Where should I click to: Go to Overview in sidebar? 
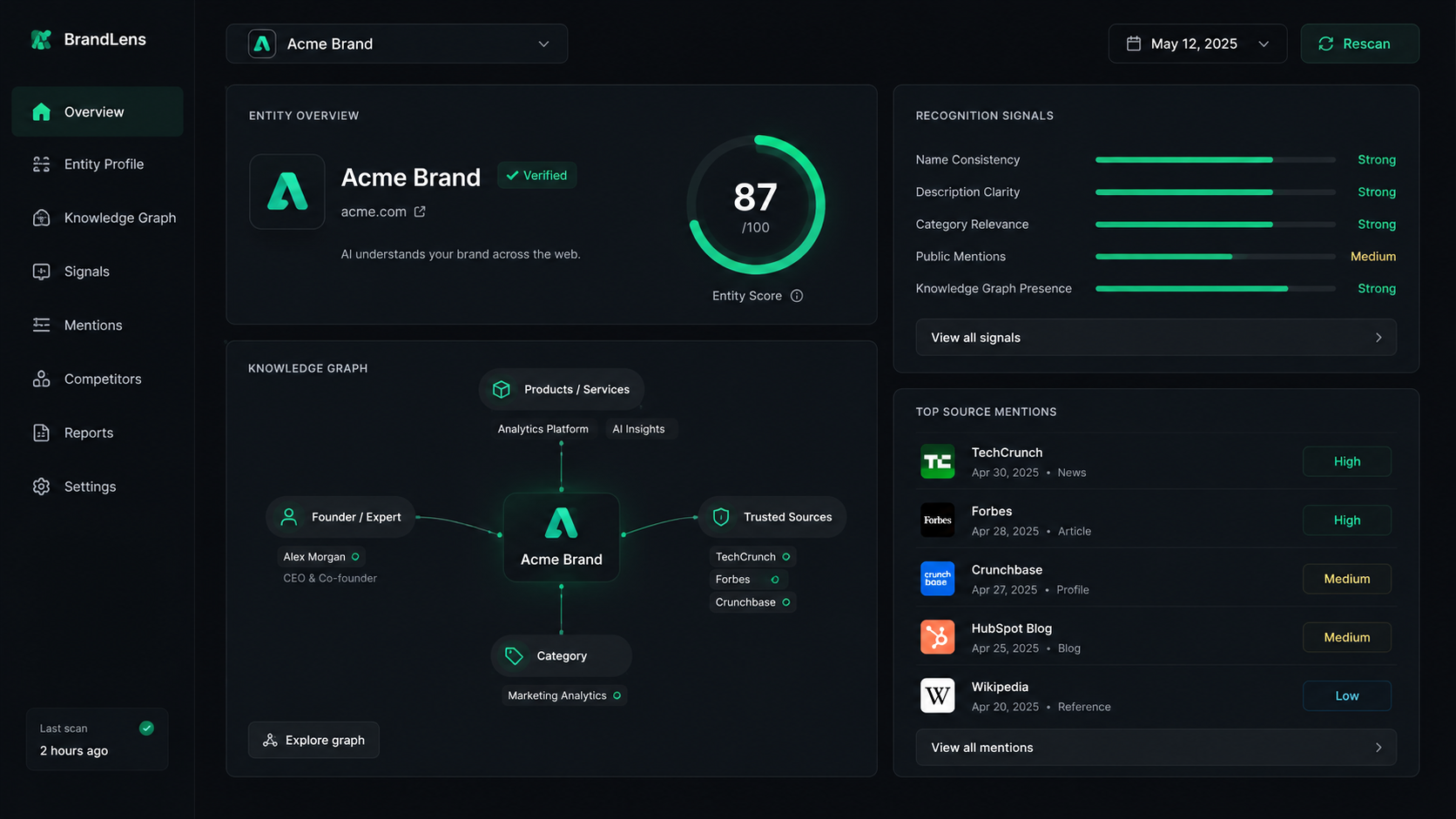point(98,111)
